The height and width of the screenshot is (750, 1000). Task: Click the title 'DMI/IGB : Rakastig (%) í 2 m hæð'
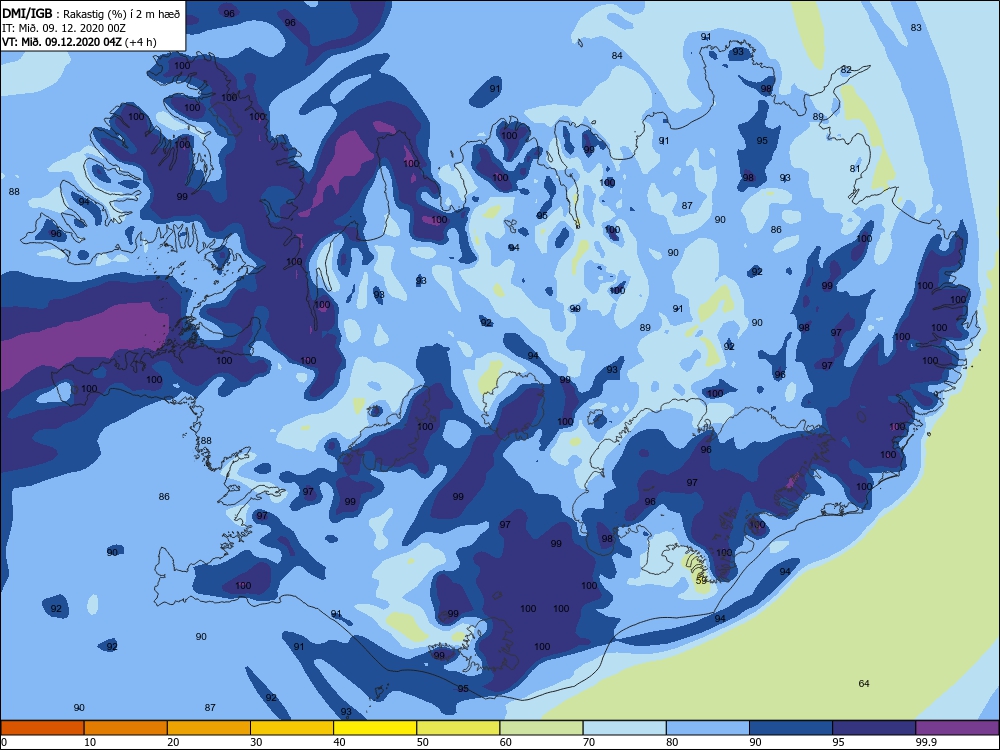point(91,14)
